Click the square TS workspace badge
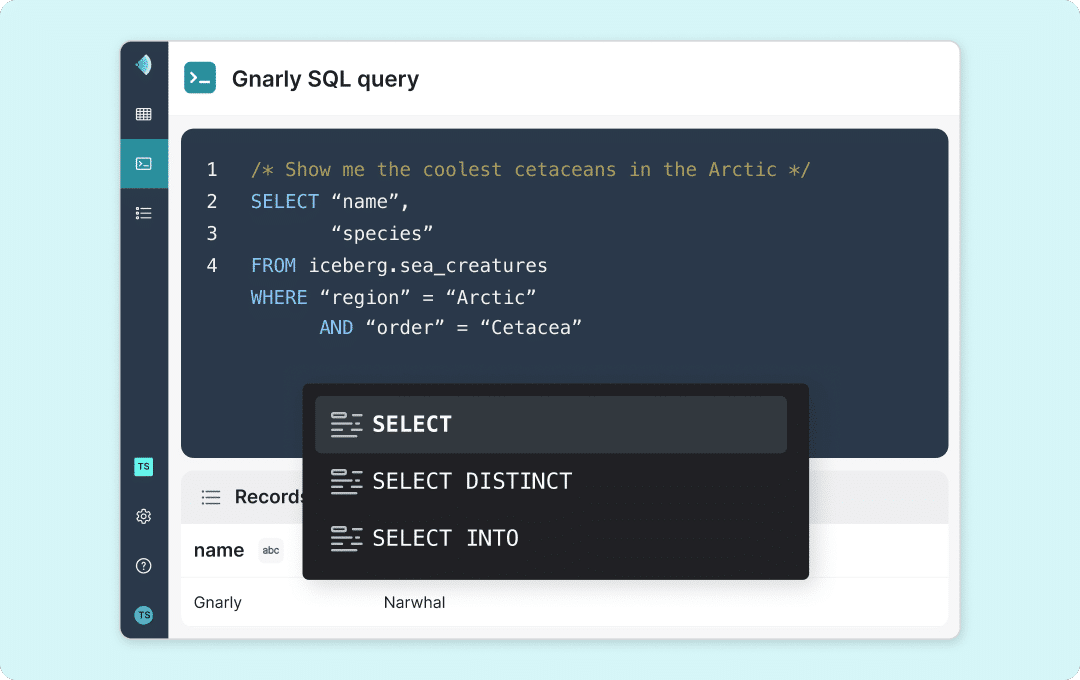 click(x=143, y=466)
